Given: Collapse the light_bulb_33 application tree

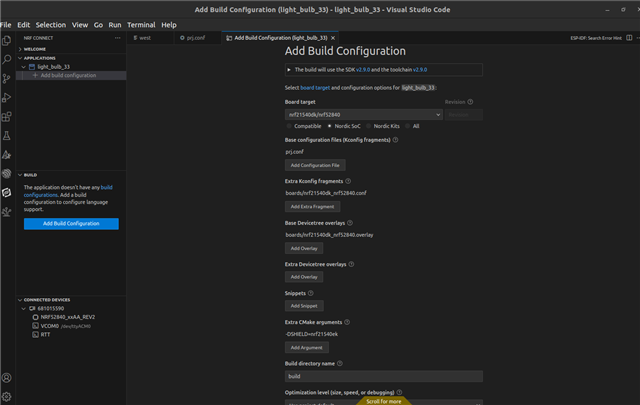Looking at the screenshot, I should pos(24,67).
